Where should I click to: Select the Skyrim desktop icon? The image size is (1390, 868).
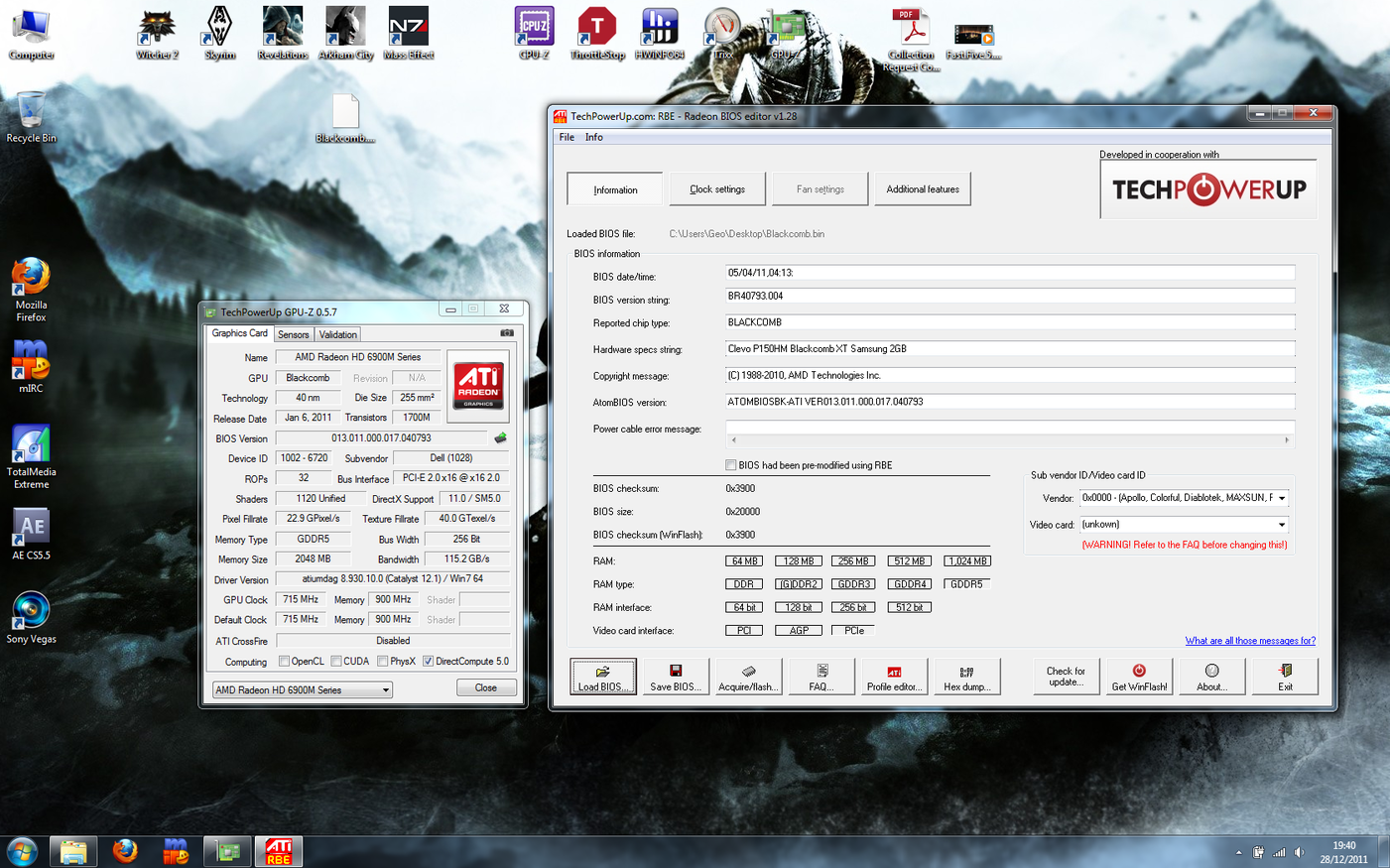[219, 33]
